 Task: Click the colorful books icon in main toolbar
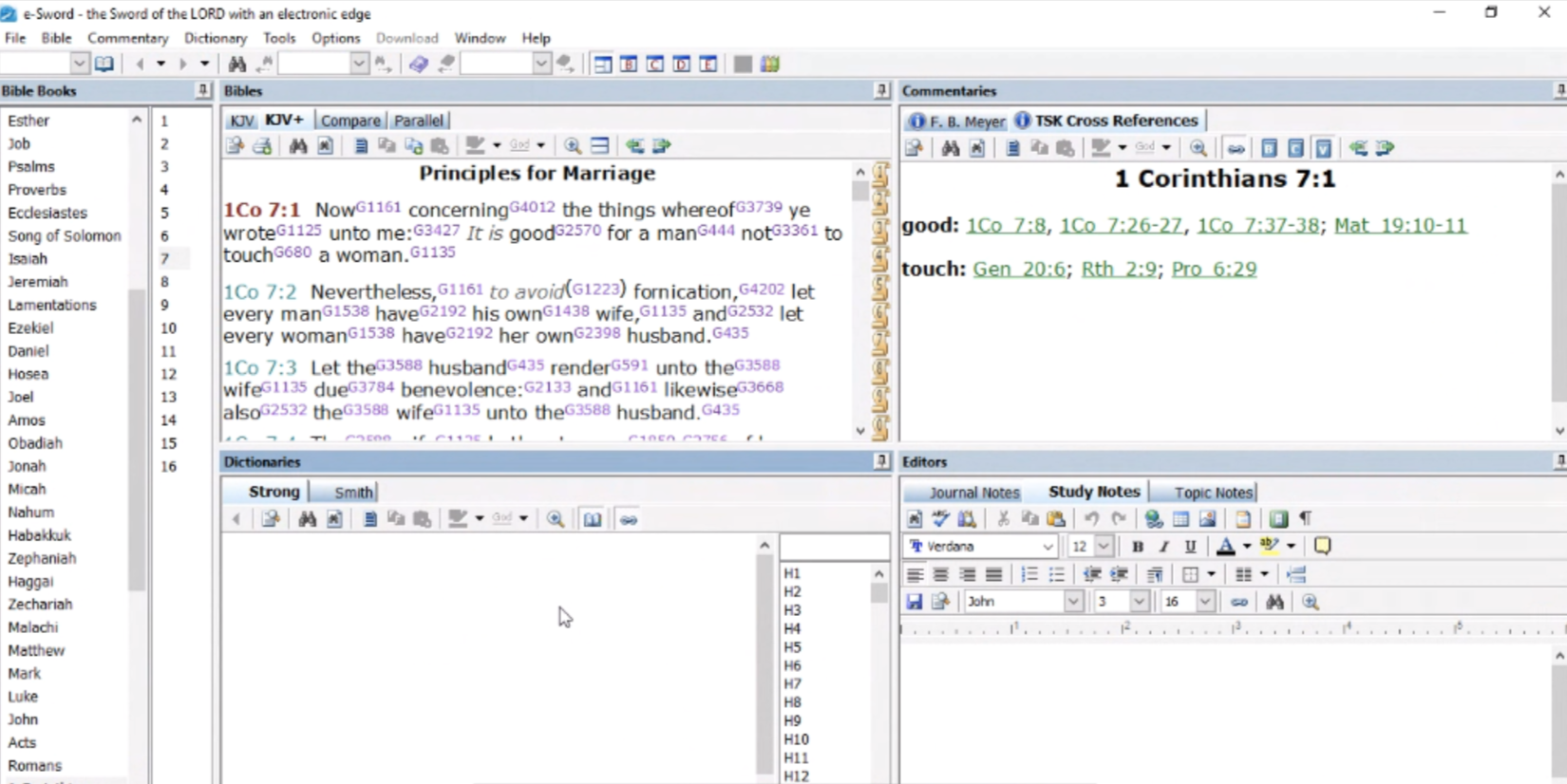coord(770,64)
